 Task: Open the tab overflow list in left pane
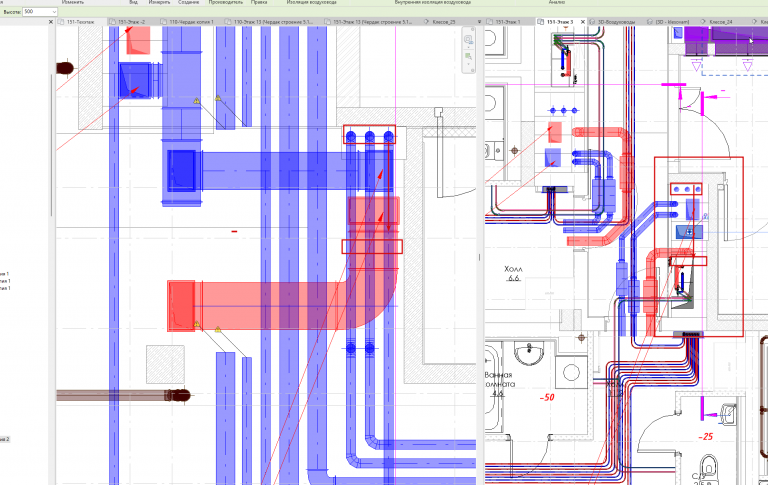pos(479,22)
